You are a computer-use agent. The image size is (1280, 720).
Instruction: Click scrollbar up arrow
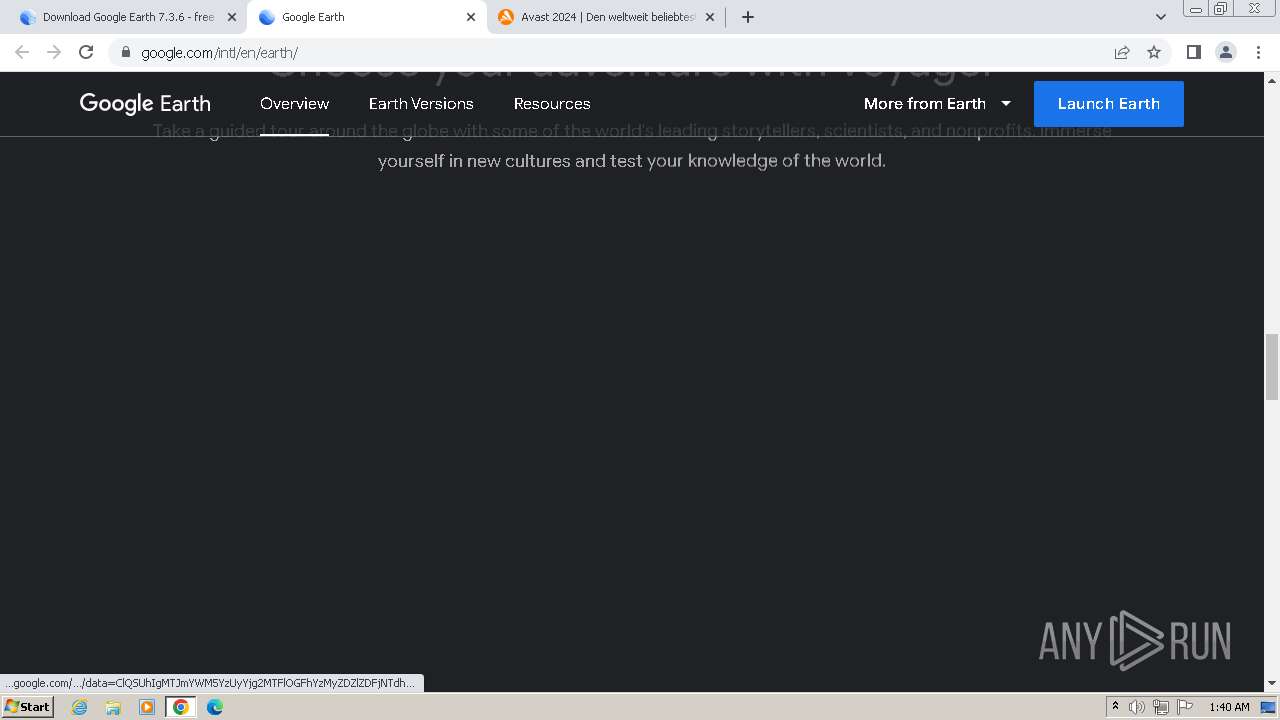[1272, 79]
